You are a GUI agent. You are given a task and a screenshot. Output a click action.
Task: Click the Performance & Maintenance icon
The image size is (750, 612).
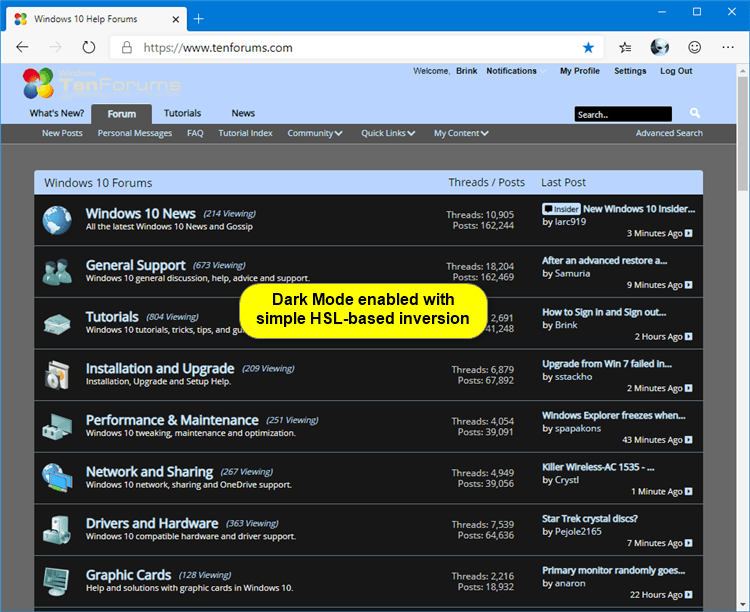click(57, 427)
